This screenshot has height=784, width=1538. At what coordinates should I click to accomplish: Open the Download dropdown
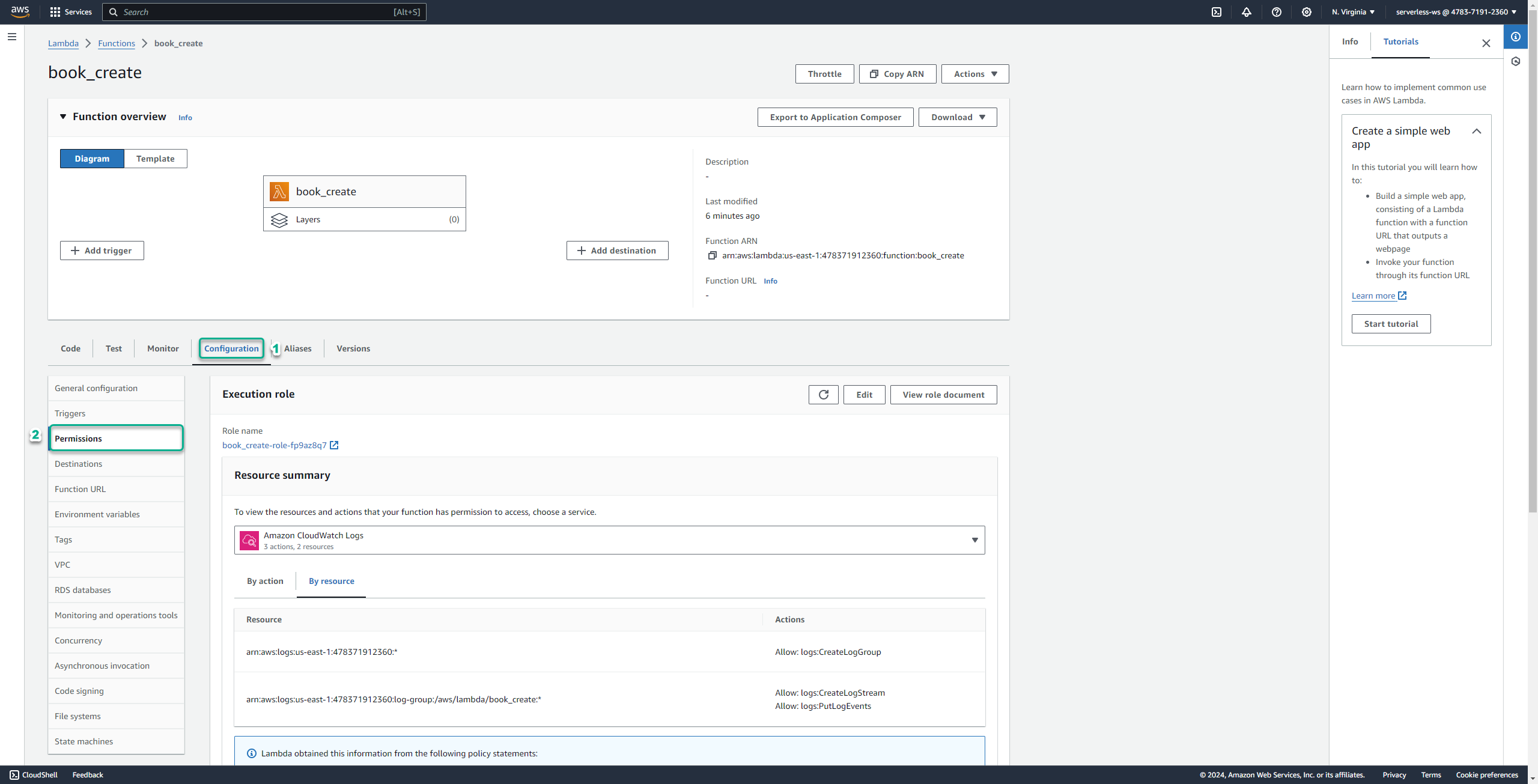click(958, 117)
